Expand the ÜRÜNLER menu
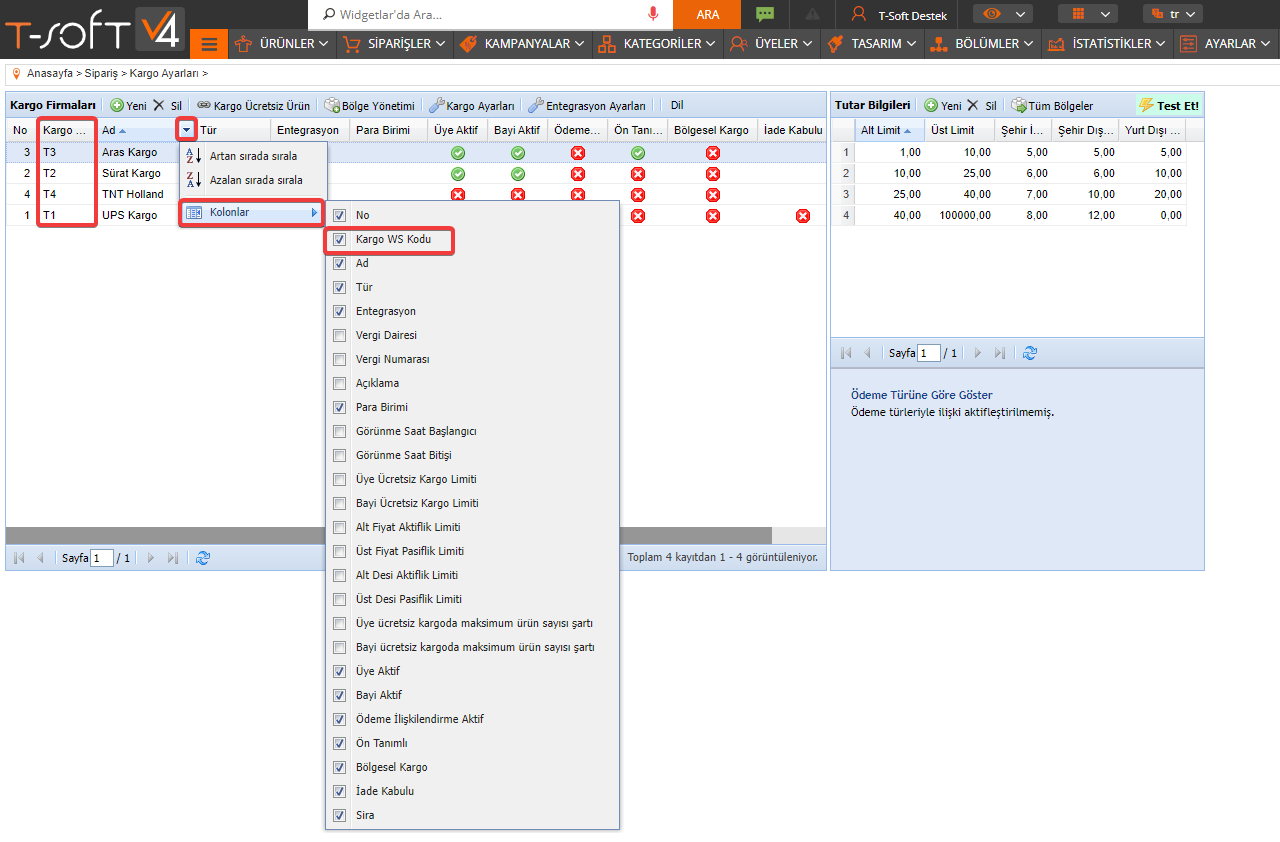This screenshot has height=842, width=1280. click(x=281, y=44)
